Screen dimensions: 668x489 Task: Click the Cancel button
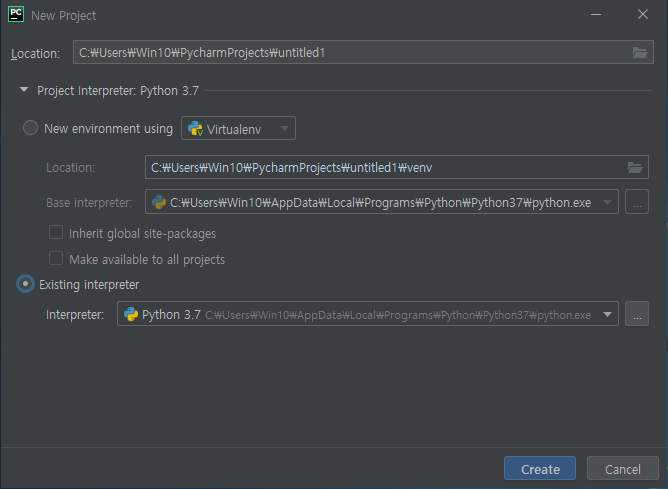coord(622,469)
